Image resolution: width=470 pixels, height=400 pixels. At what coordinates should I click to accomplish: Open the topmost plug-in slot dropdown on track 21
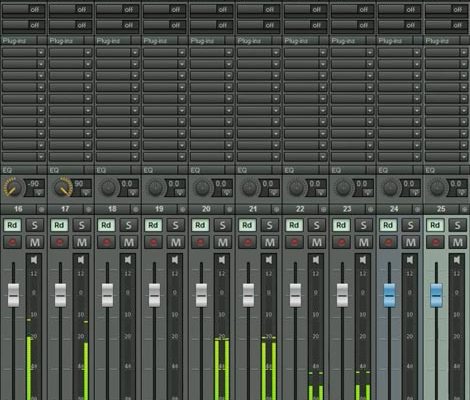click(276, 52)
